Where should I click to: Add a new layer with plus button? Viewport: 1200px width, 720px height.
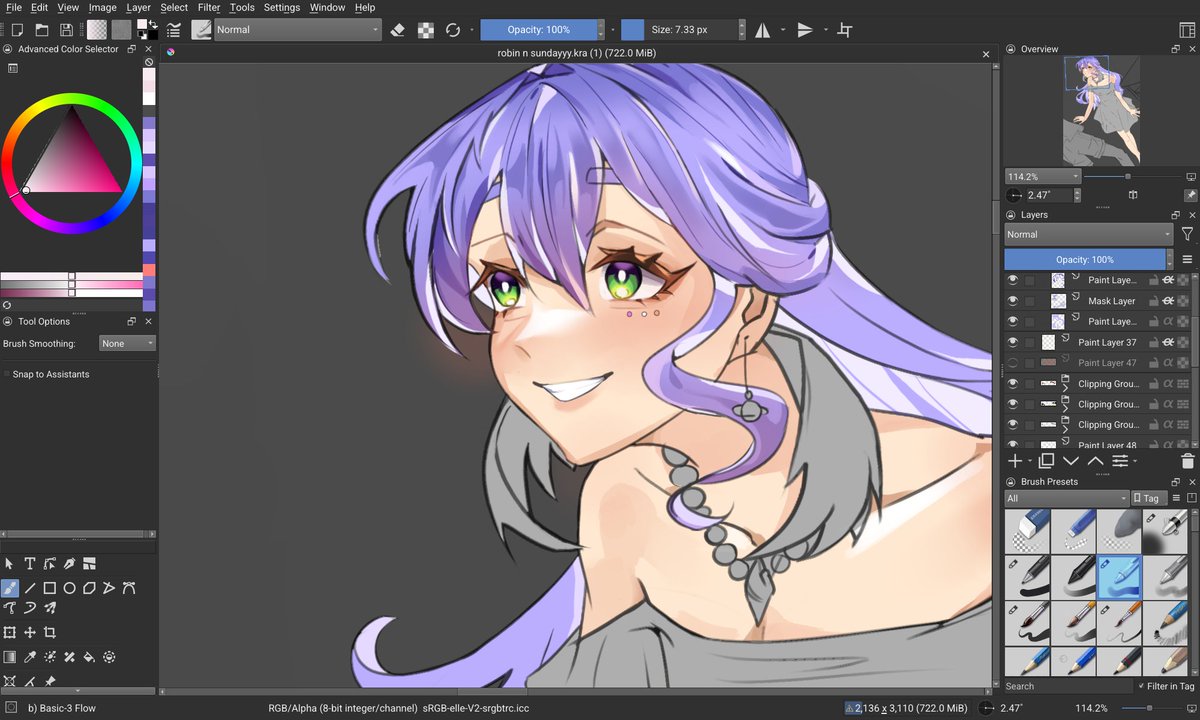click(1015, 461)
